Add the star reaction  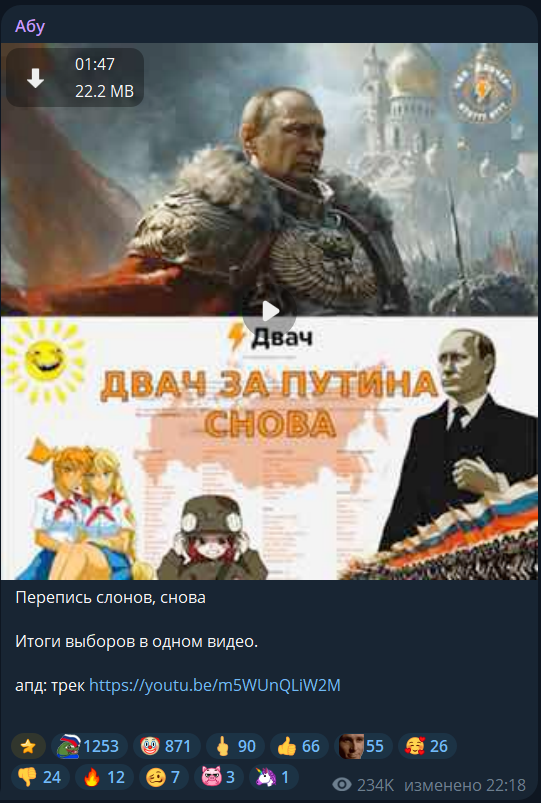pyautogui.click(x=28, y=746)
